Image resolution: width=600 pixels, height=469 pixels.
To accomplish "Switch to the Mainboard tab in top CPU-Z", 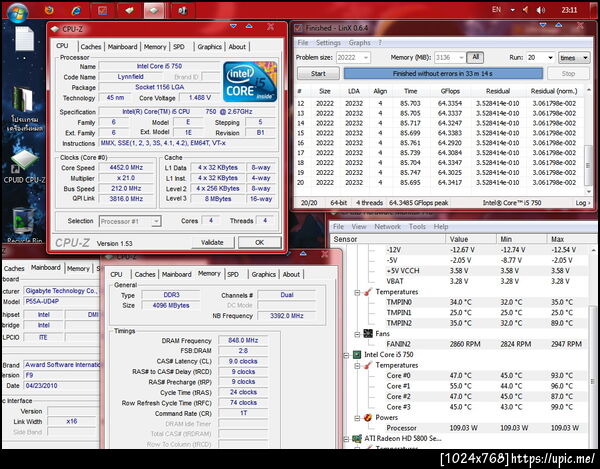I will tap(122, 47).
